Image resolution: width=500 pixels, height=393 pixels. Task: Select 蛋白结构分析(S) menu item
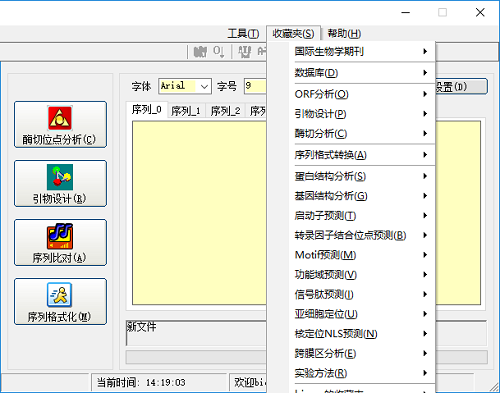tap(362, 176)
